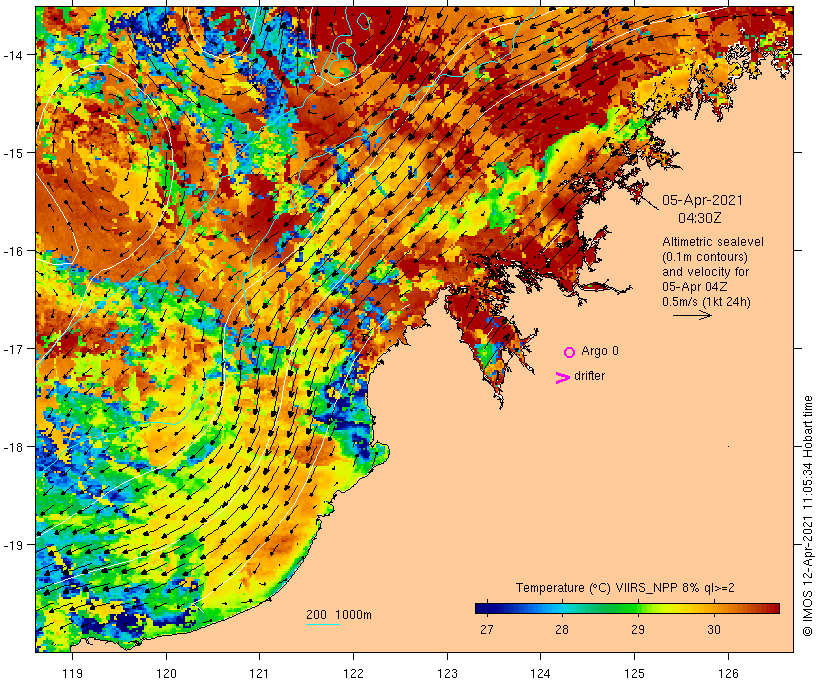Click the magenta drifter legend marker
This screenshot has width=820, height=680.
[x=563, y=378]
